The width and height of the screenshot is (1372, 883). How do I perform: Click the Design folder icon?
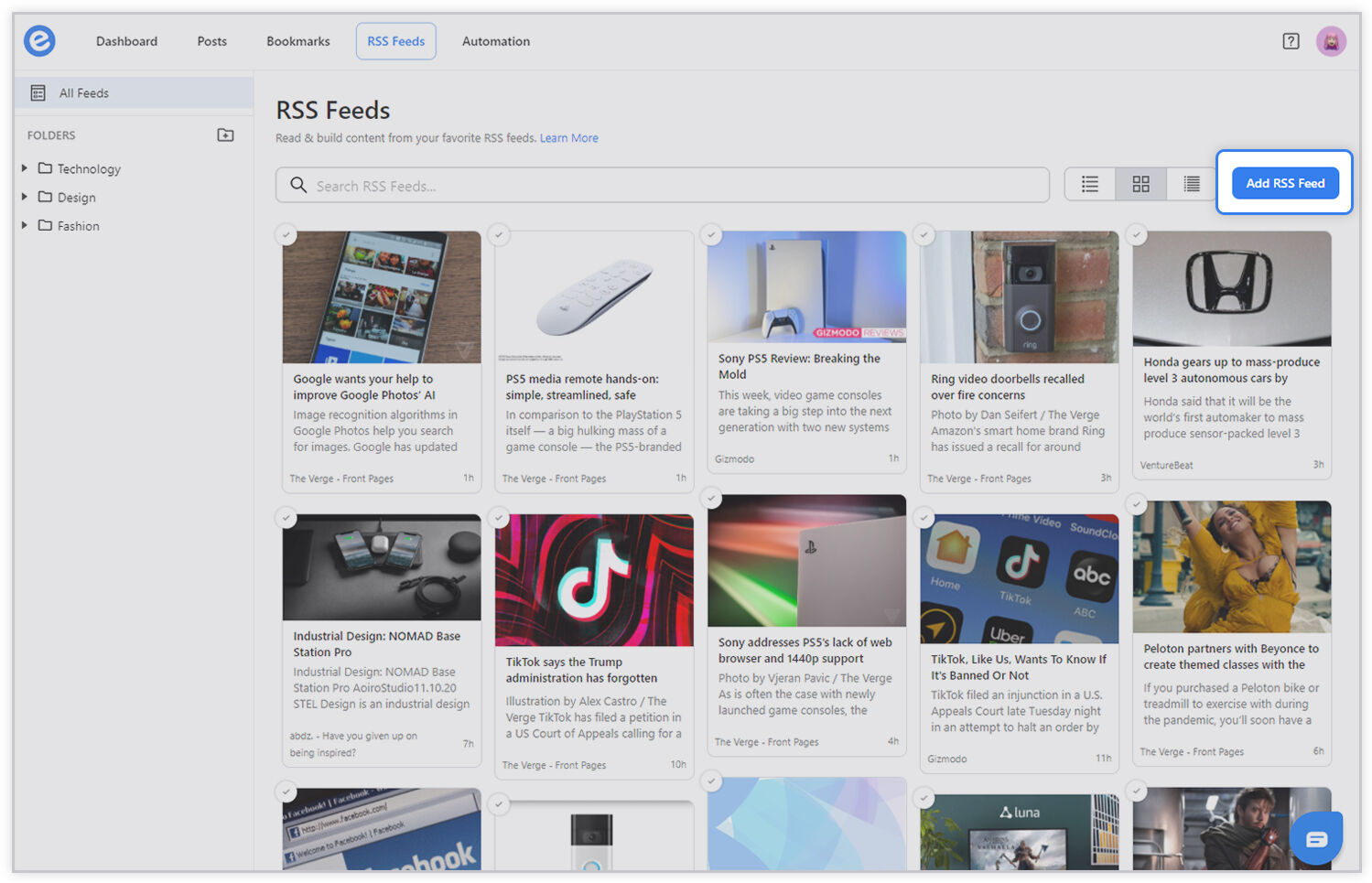point(45,197)
